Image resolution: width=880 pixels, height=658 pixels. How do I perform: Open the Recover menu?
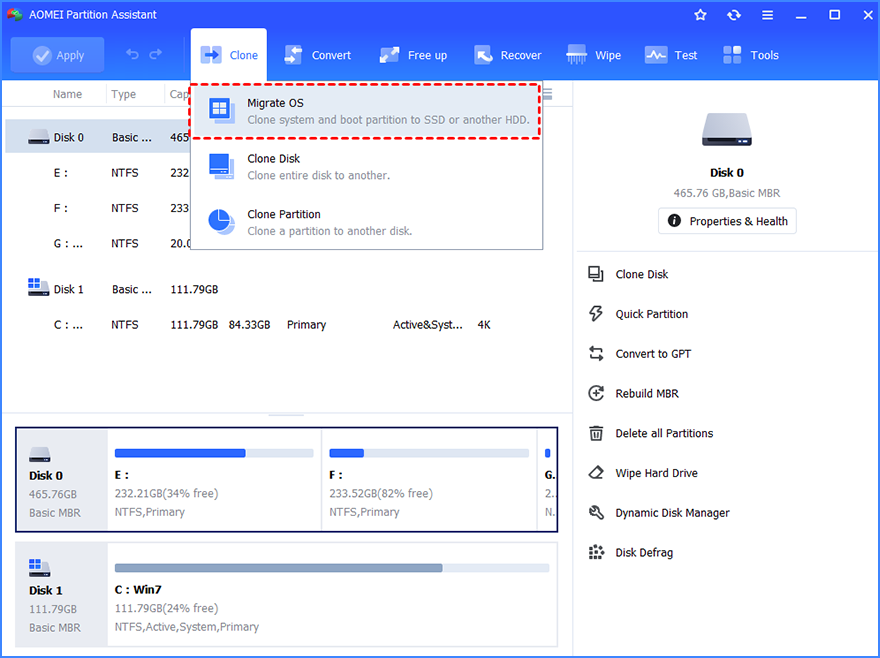(508, 55)
